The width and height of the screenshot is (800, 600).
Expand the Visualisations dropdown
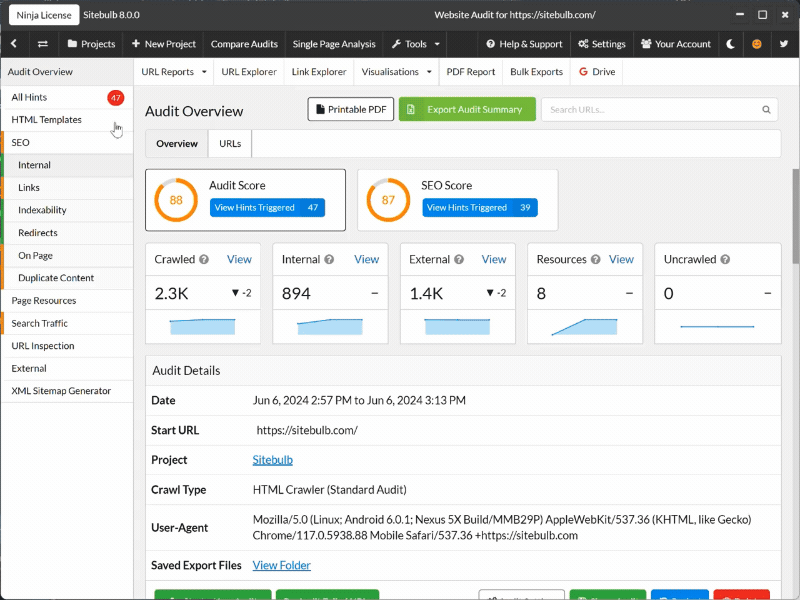pyautogui.click(x=396, y=72)
